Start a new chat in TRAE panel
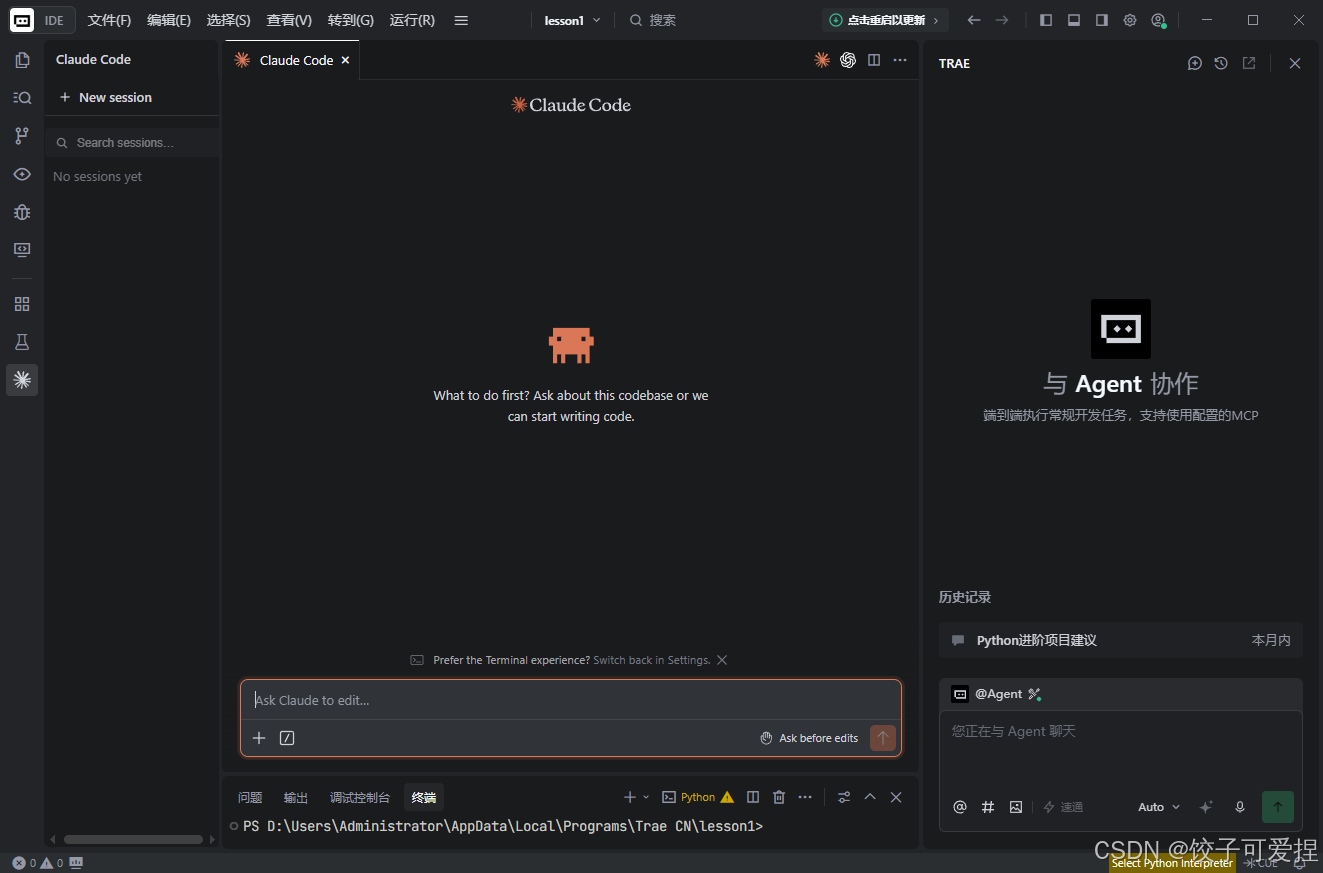Screen dimensions: 1323x873 pos(1195,63)
